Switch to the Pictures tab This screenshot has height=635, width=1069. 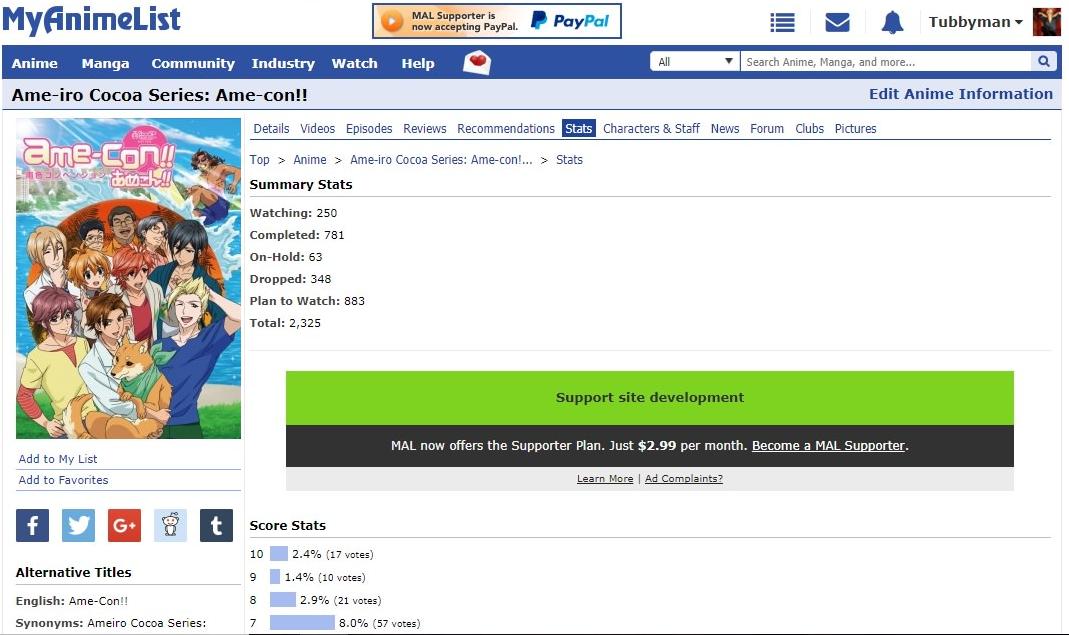[856, 128]
